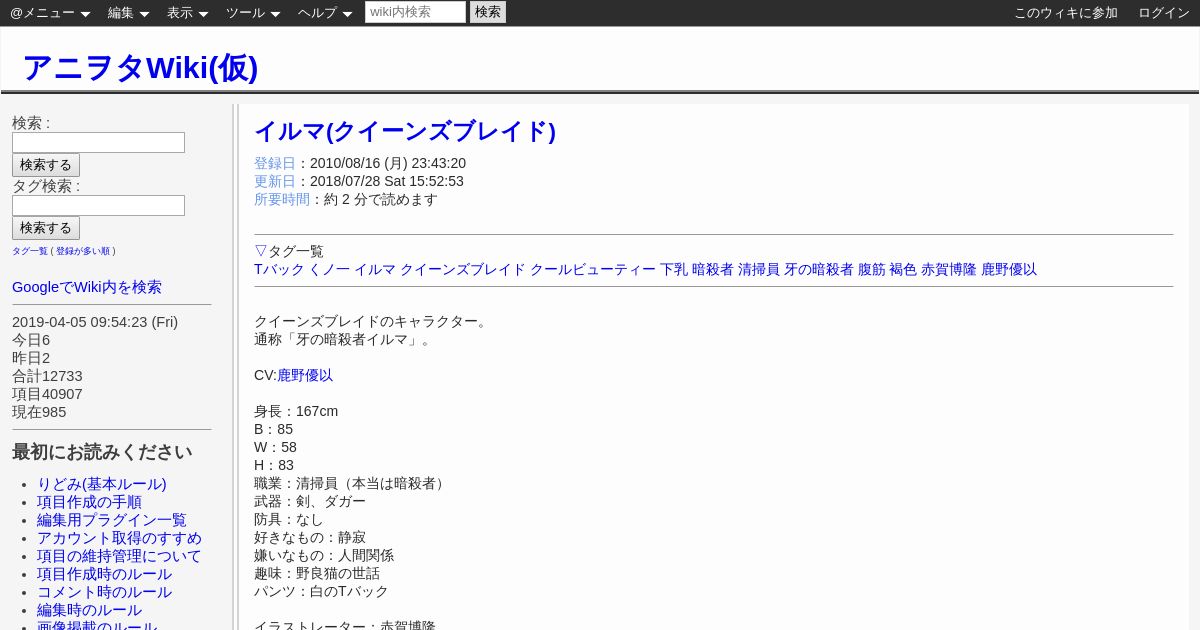Open the 表示 dropdown menu
Image resolution: width=1200 pixels, height=630 pixels.
(187, 13)
